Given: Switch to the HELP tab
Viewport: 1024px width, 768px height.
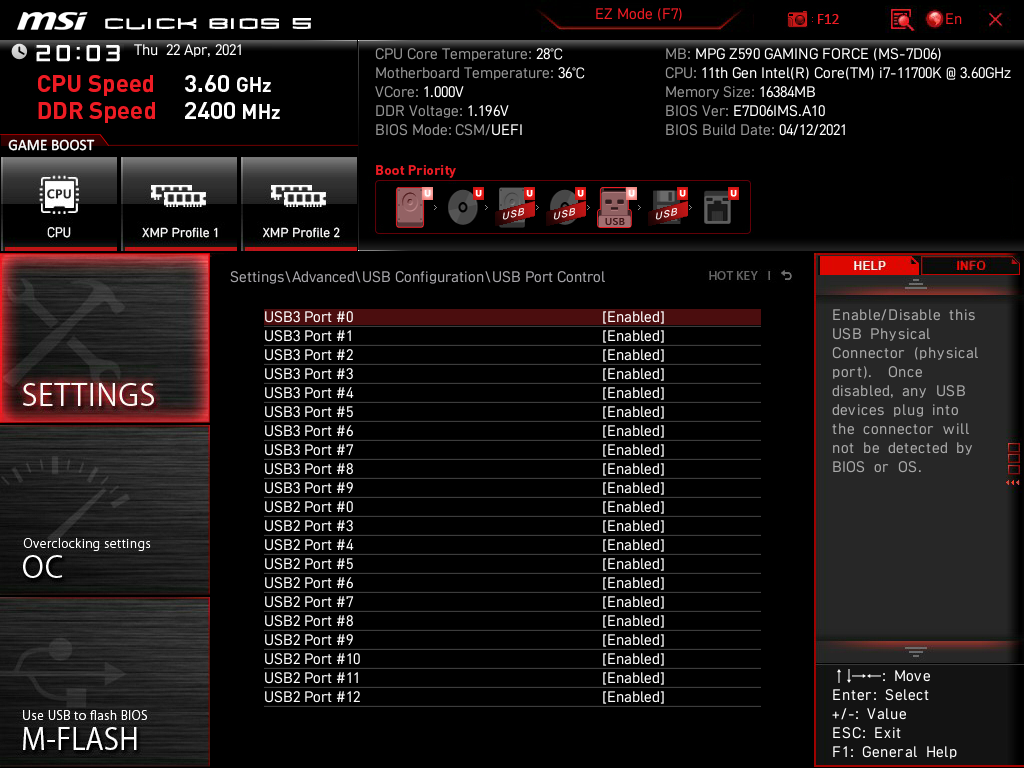Looking at the screenshot, I should 869,266.
